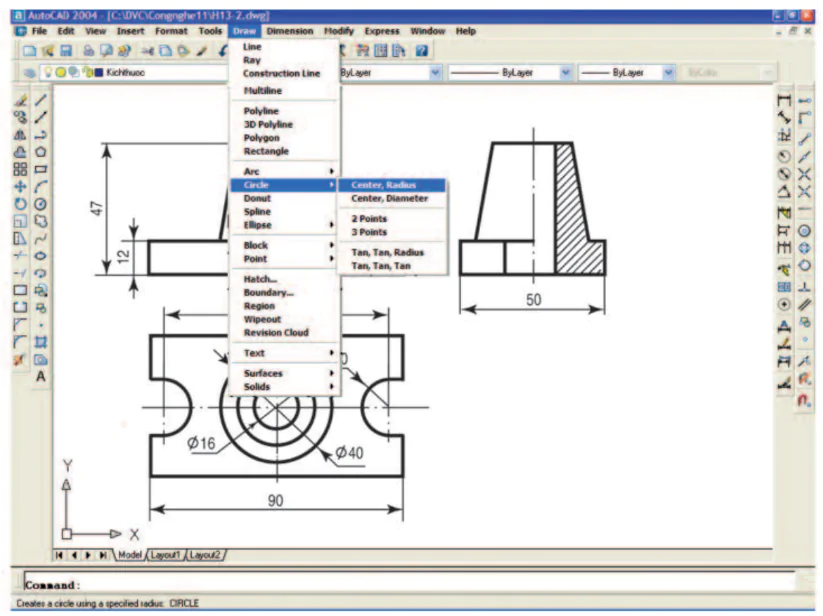Click the first-tab navigation arrow button
The width and height of the screenshot is (823, 616).
[x=59, y=555]
